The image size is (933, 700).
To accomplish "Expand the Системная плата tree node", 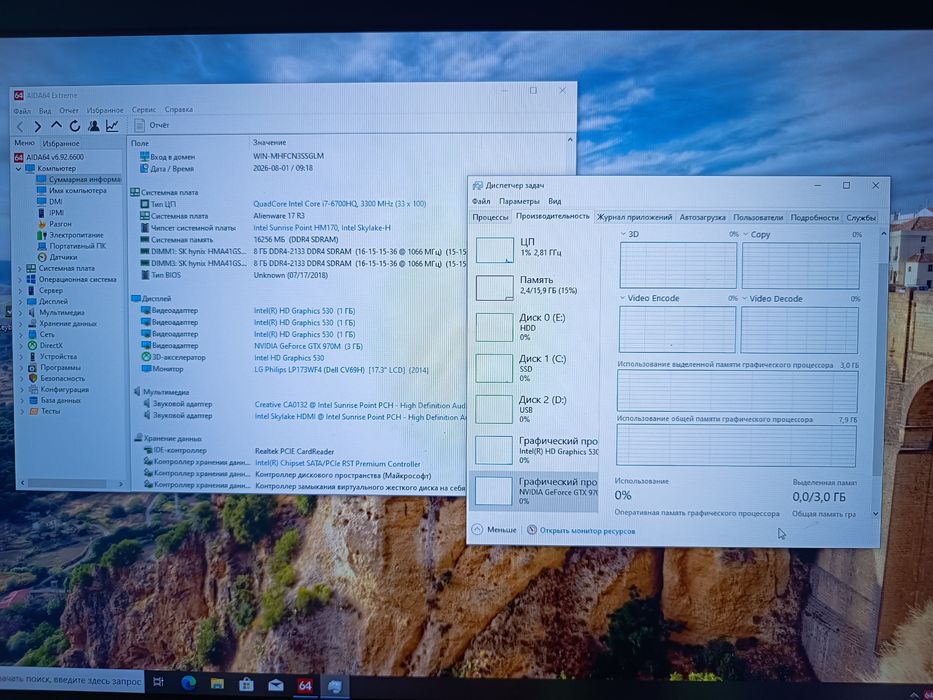I will point(20,268).
